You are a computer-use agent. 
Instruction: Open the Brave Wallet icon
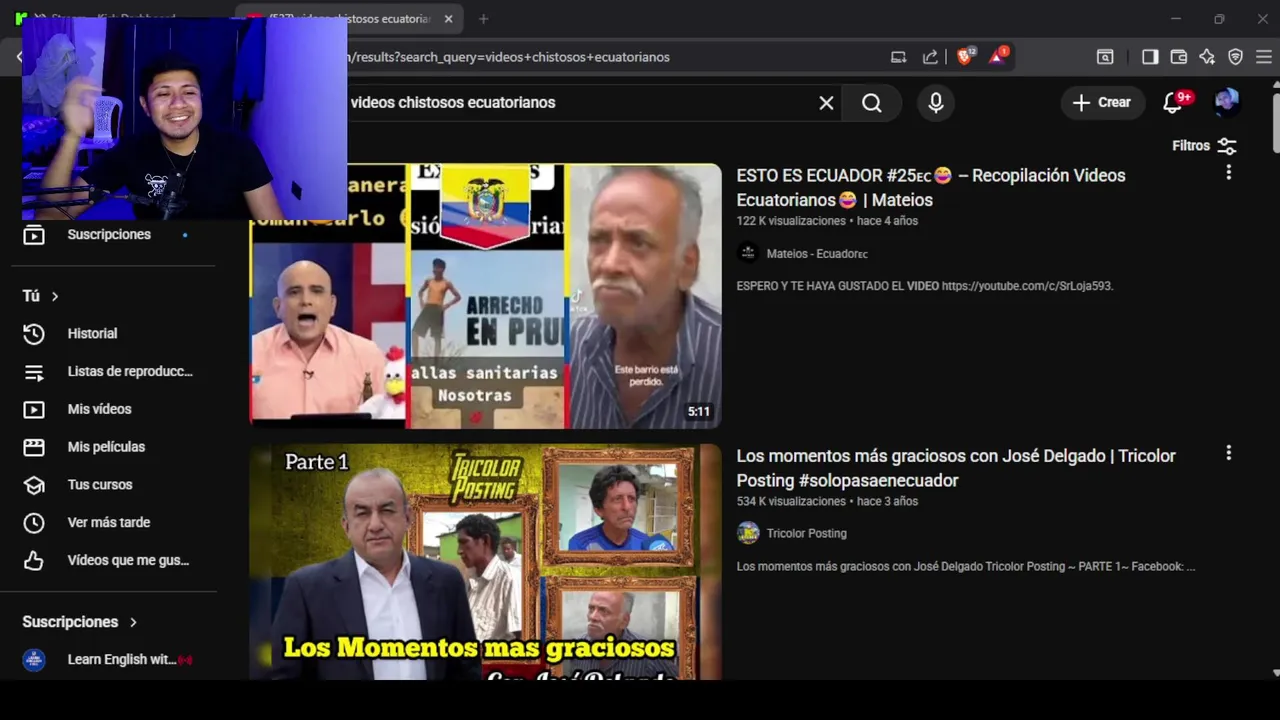tap(1179, 57)
